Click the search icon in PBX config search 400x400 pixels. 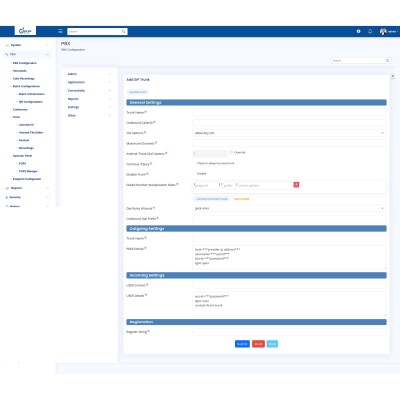[387, 60]
